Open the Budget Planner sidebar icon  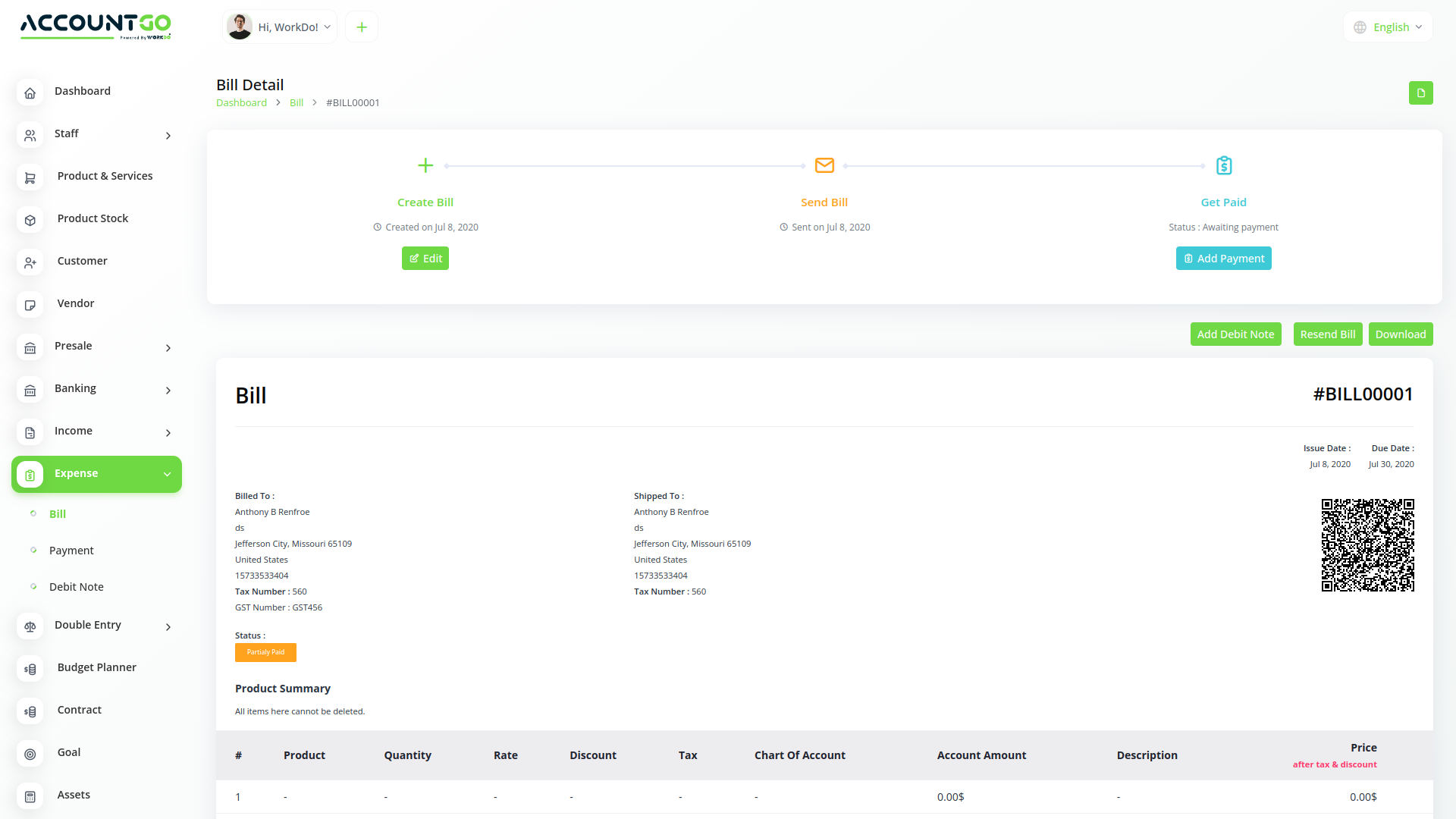(x=30, y=669)
